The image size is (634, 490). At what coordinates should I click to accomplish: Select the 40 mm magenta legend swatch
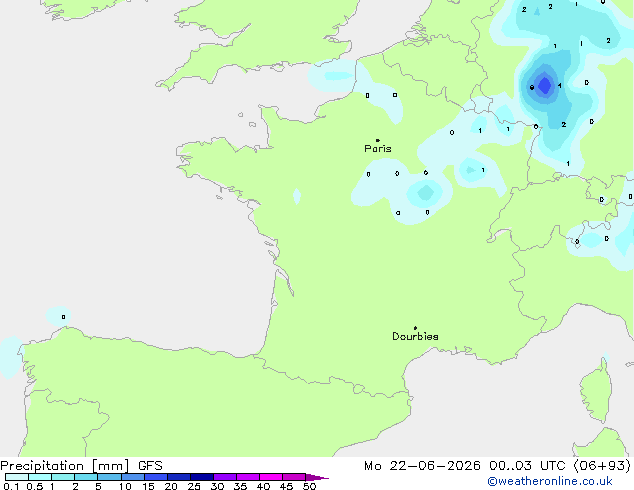point(271,477)
